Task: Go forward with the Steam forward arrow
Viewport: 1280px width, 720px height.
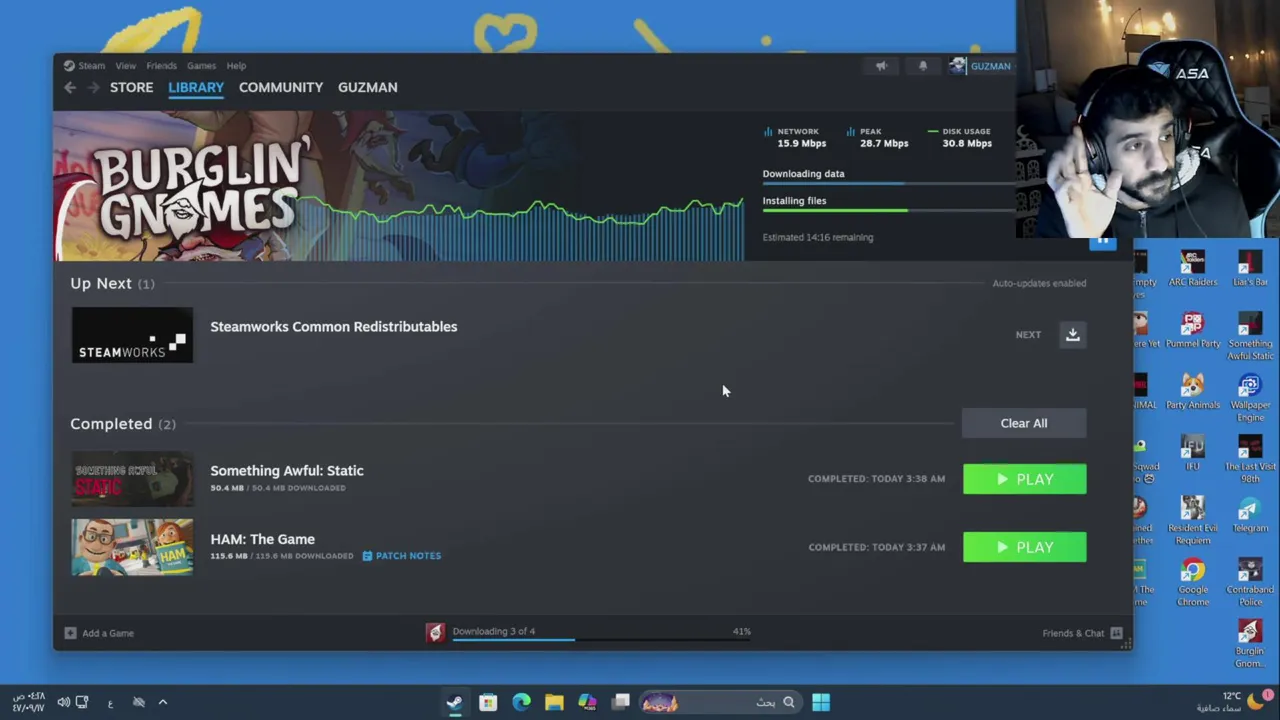Action: coord(94,88)
